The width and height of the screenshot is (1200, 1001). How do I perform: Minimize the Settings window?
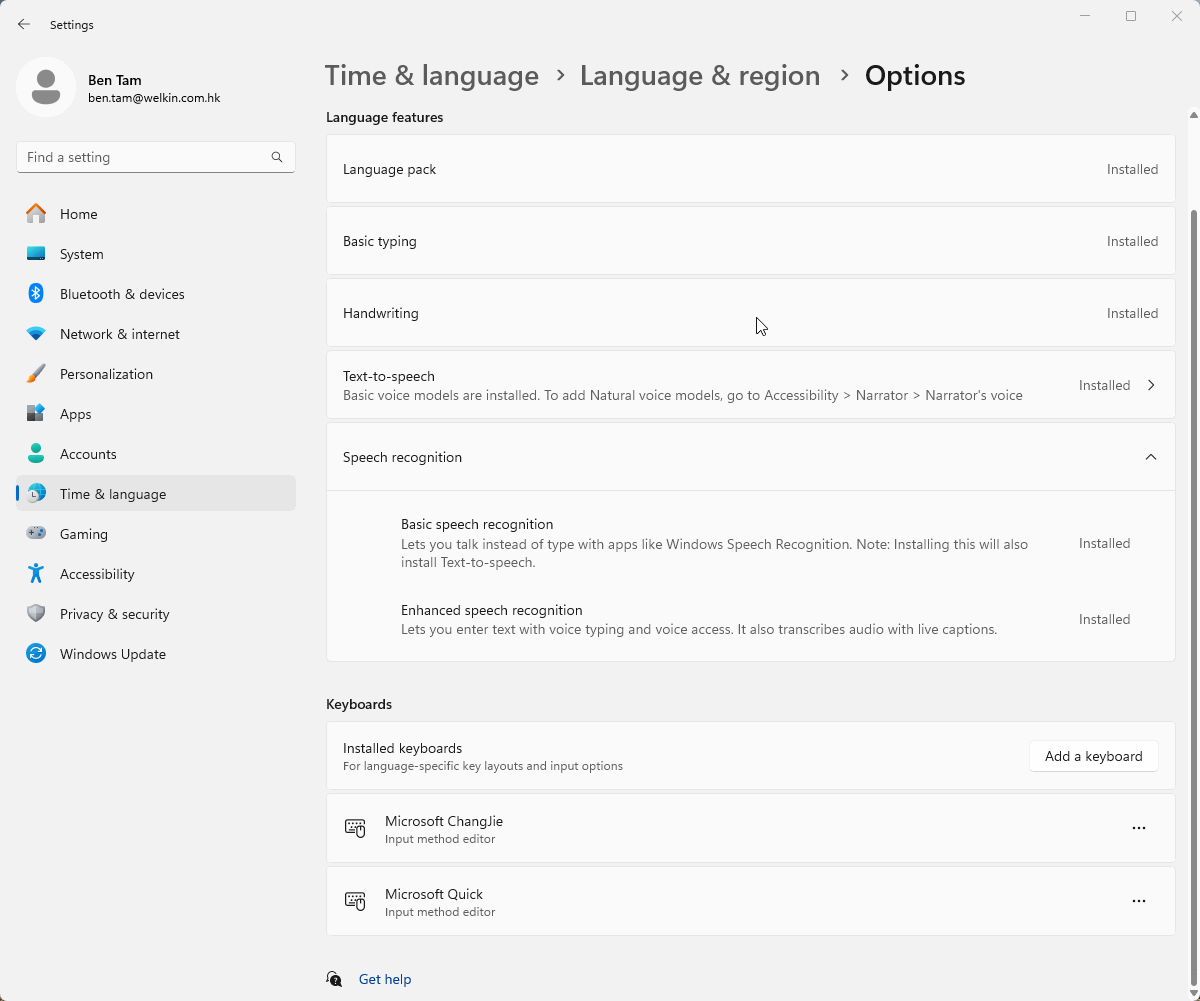tap(1085, 16)
